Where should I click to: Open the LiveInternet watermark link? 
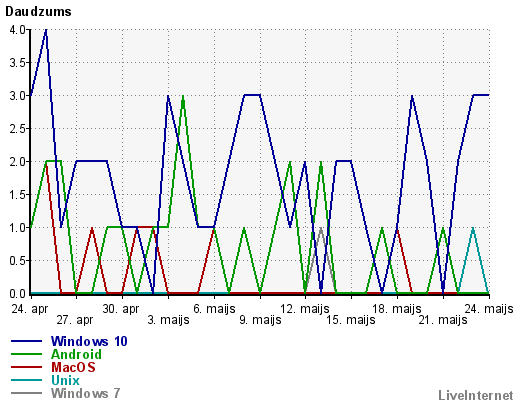[x=476, y=395]
